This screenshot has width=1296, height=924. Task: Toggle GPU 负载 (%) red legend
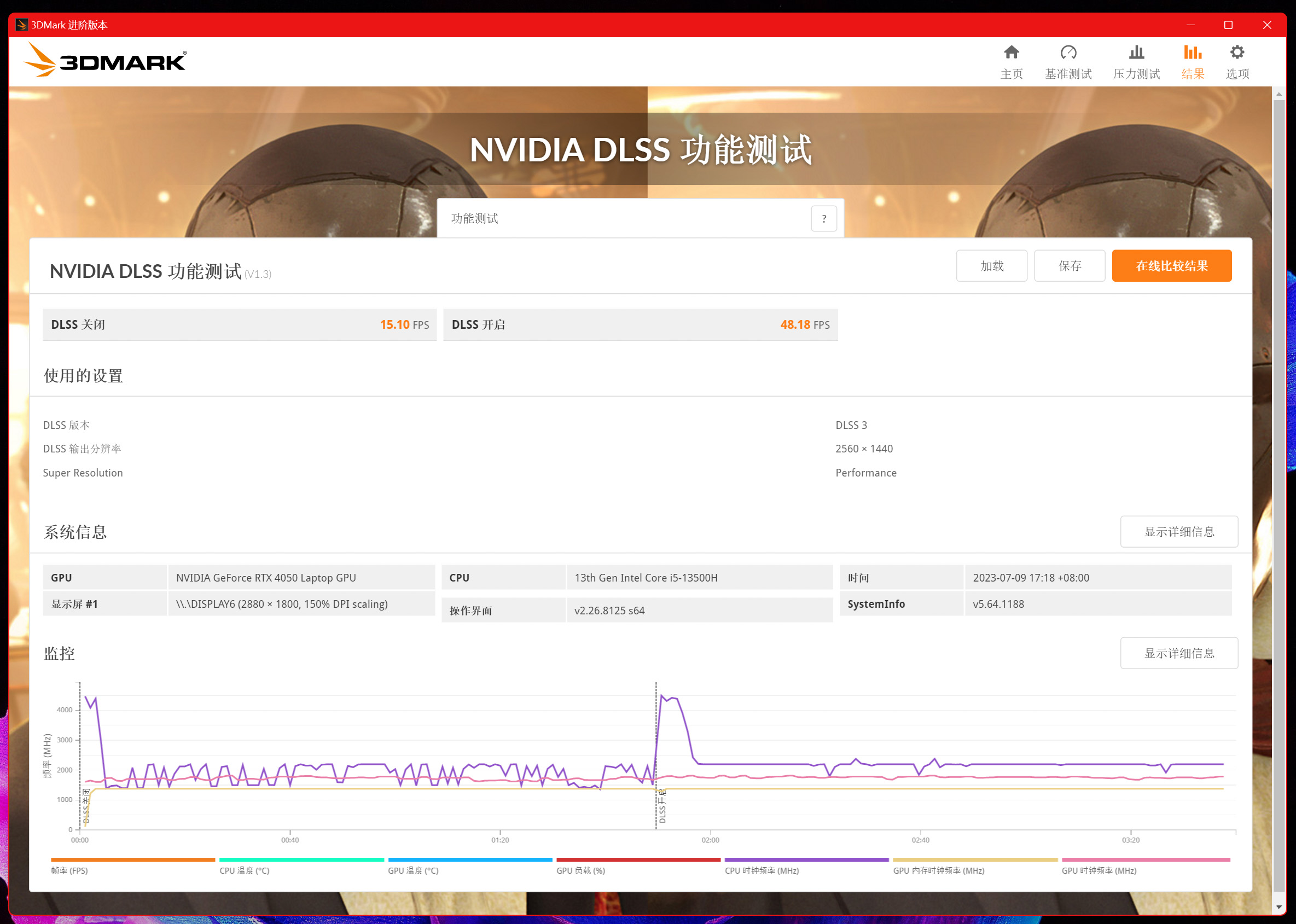point(638,861)
